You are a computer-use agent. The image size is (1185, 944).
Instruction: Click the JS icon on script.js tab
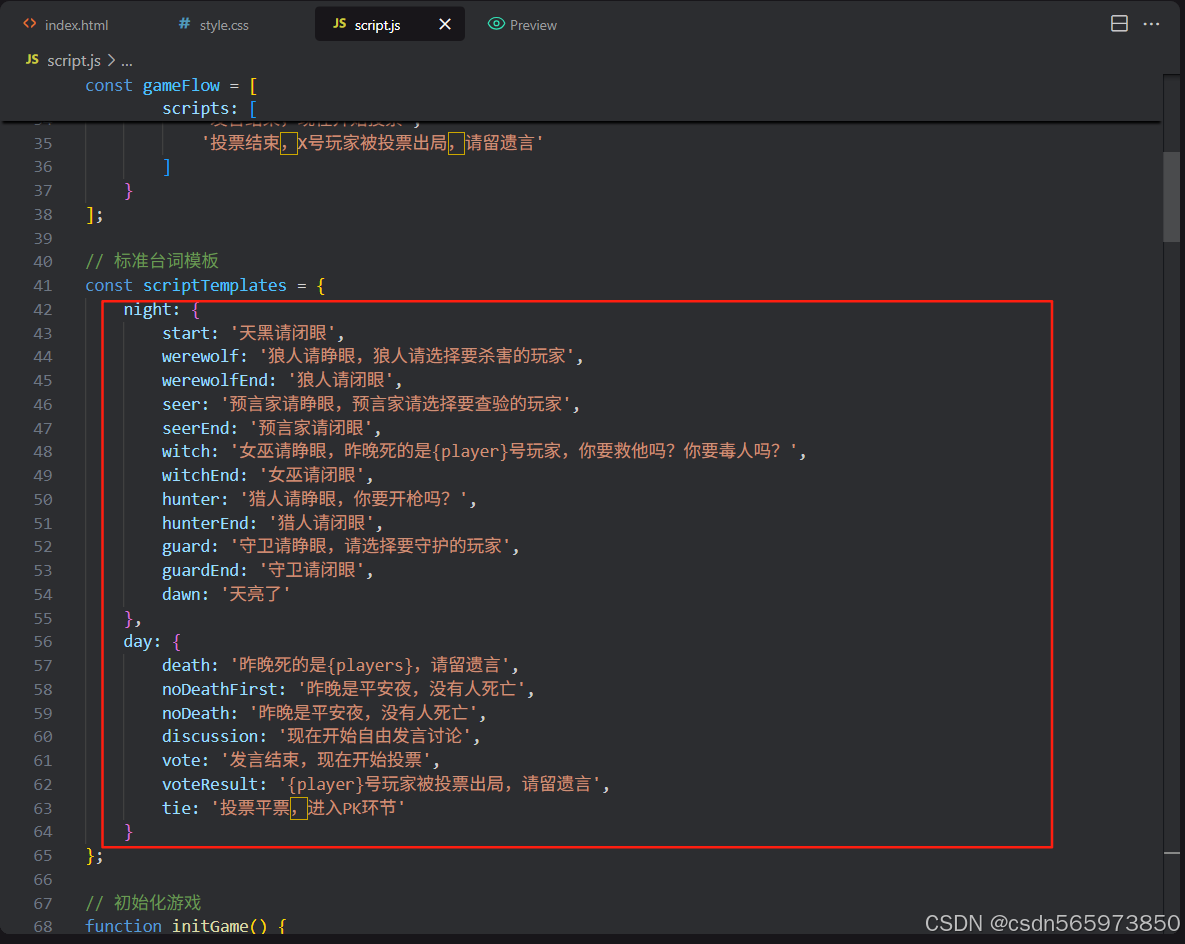point(339,24)
